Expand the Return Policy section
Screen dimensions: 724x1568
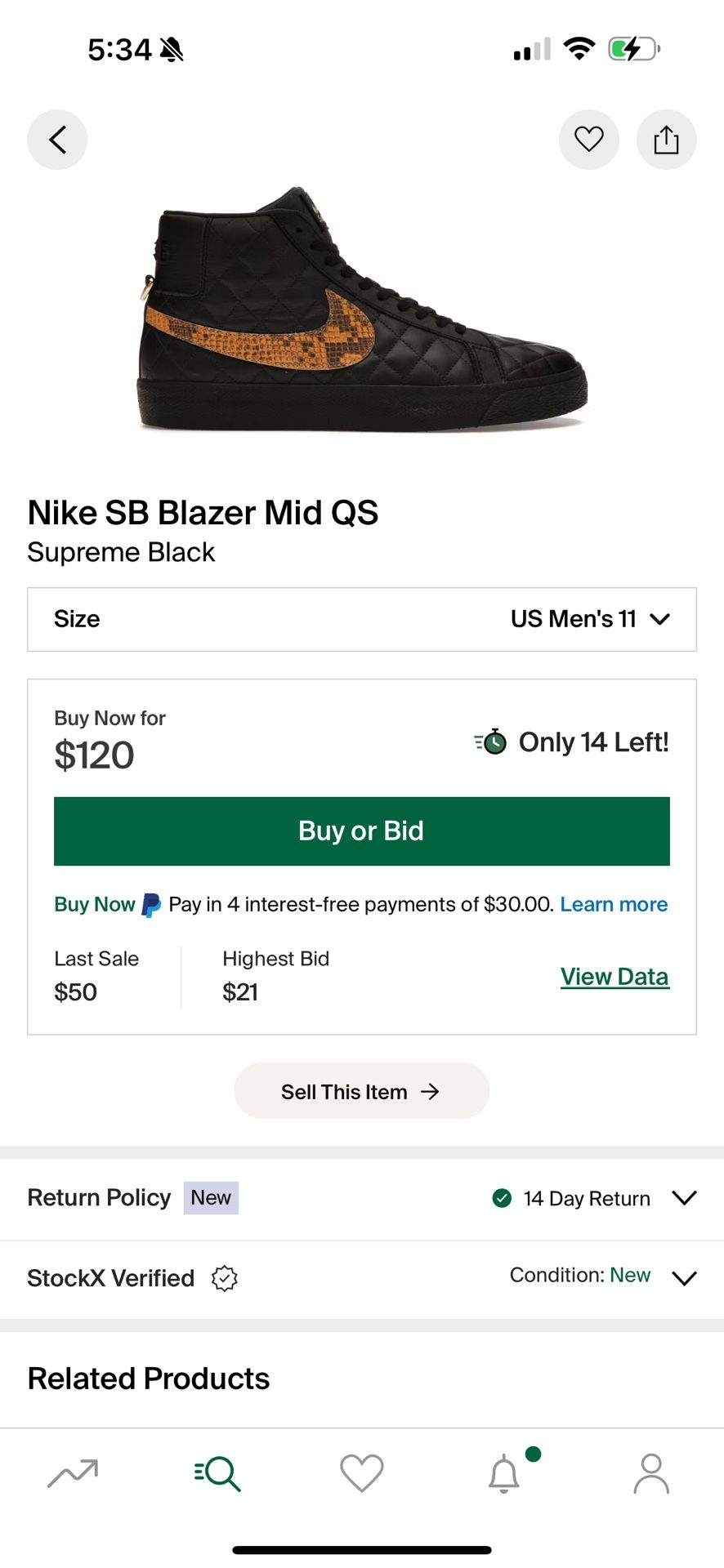pos(684,1198)
